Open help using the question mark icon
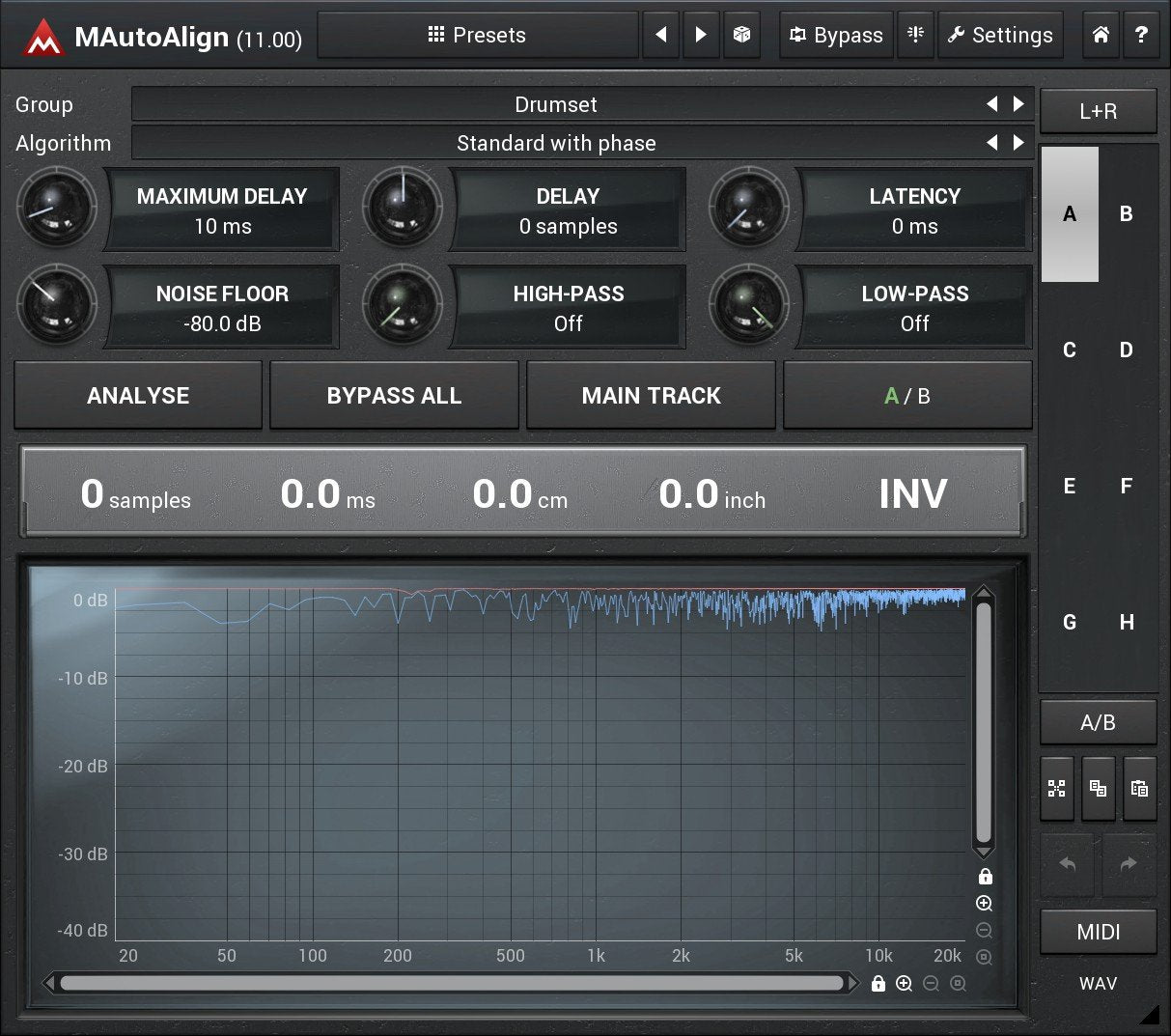Viewport: 1171px width, 1036px height. click(1142, 35)
